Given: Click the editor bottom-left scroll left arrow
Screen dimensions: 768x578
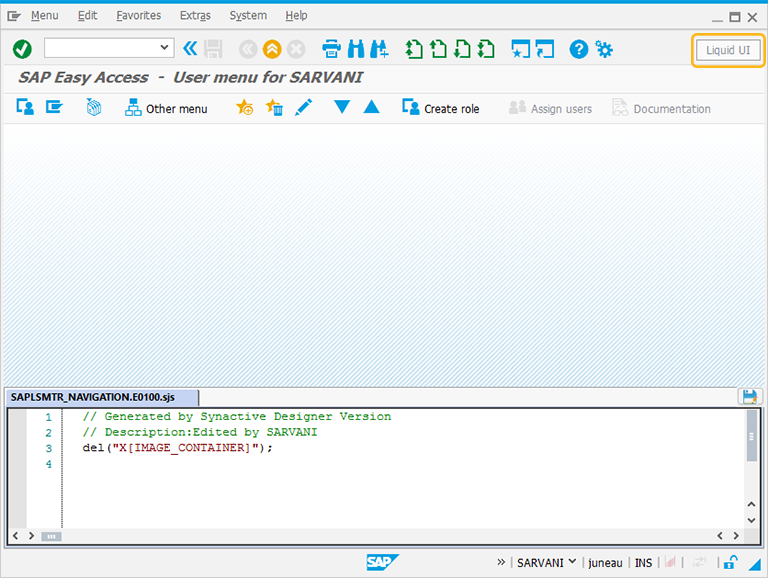Looking at the screenshot, I should [x=16, y=536].
